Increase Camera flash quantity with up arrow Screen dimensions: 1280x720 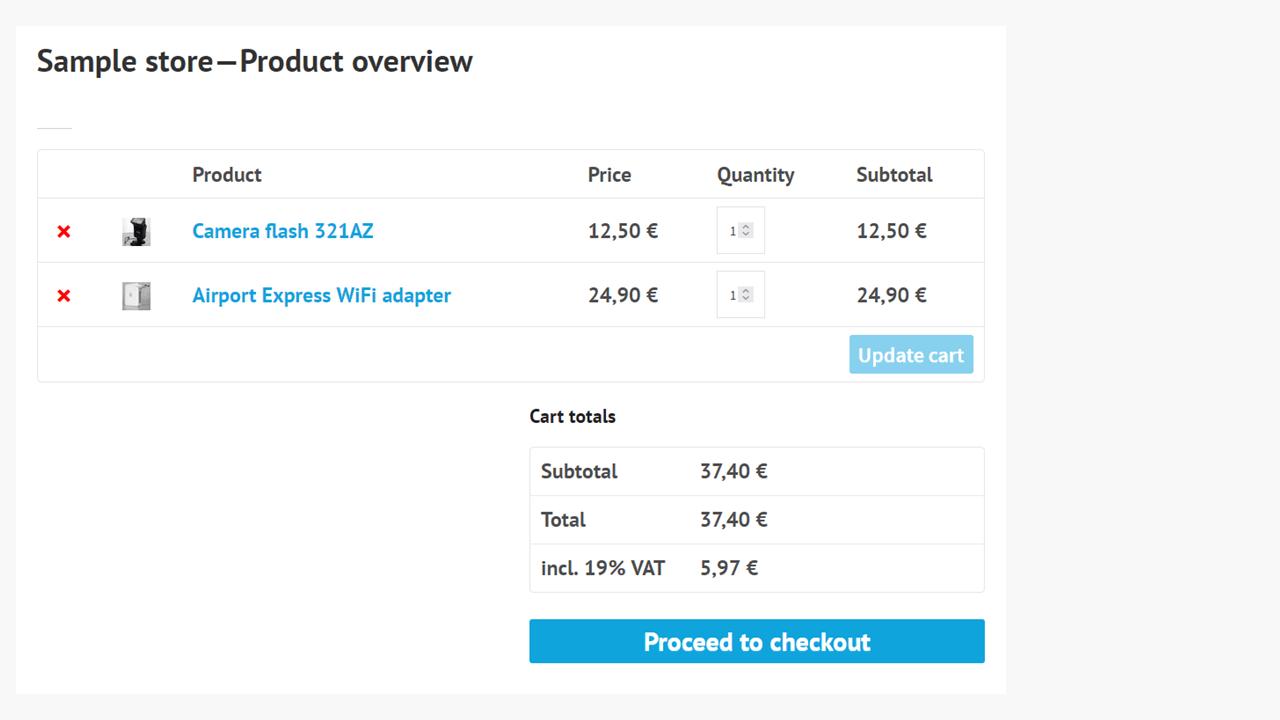[x=748, y=226]
